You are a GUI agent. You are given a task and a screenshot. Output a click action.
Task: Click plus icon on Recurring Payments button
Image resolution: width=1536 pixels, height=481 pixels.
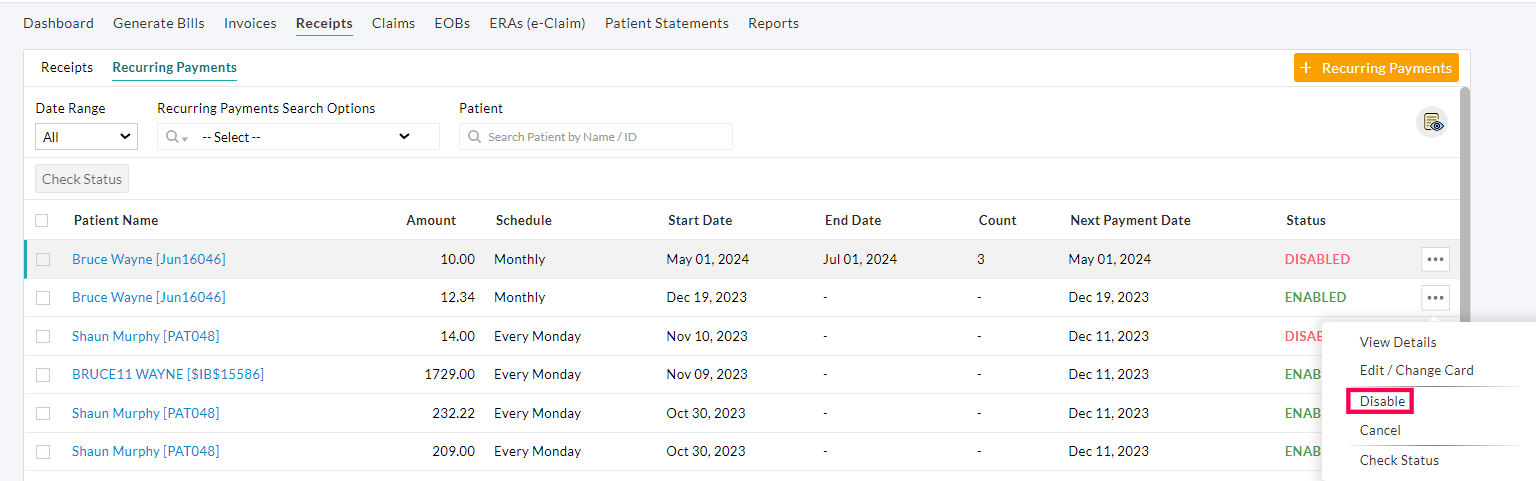1306,68
